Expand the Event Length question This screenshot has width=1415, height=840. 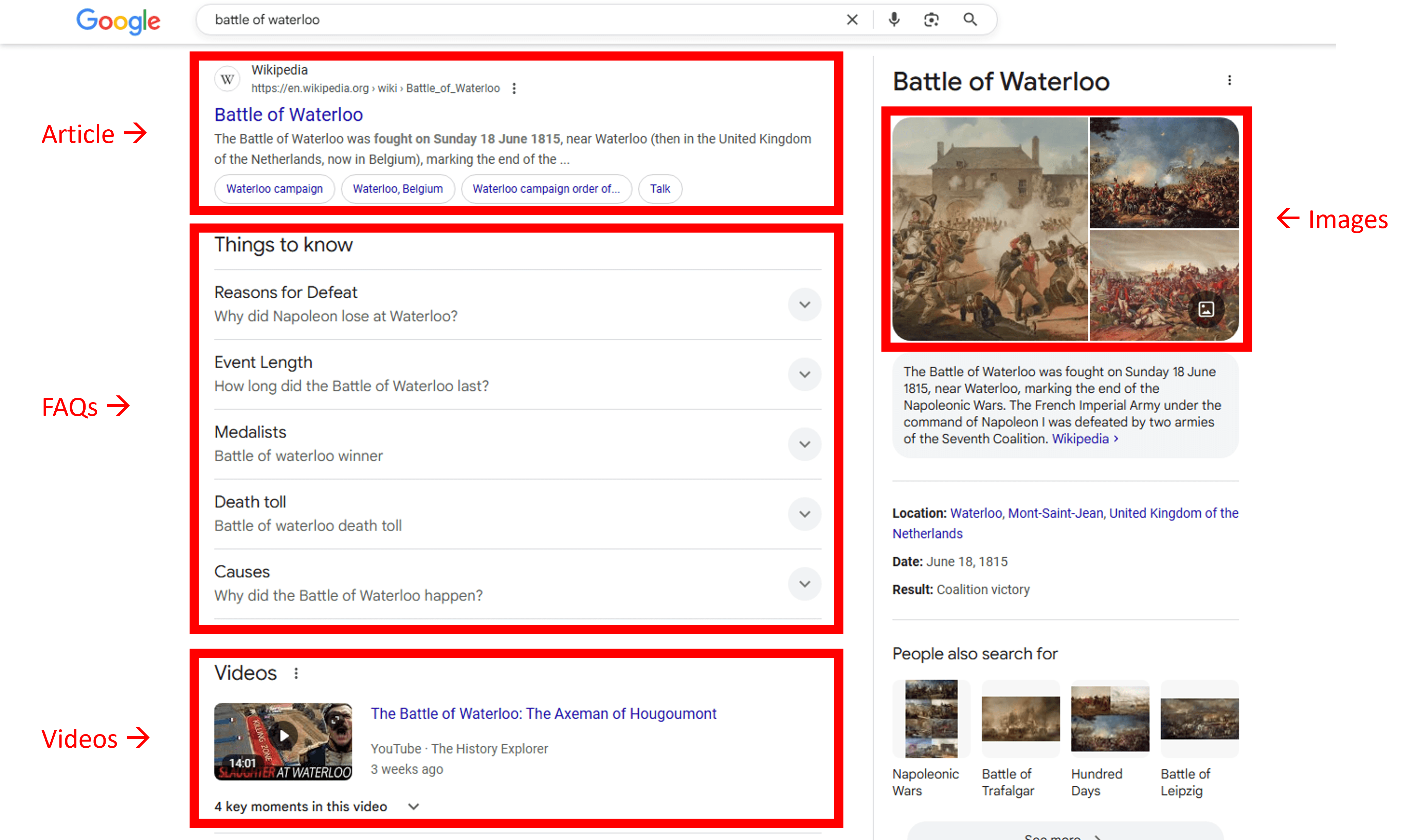pos(804,374)
